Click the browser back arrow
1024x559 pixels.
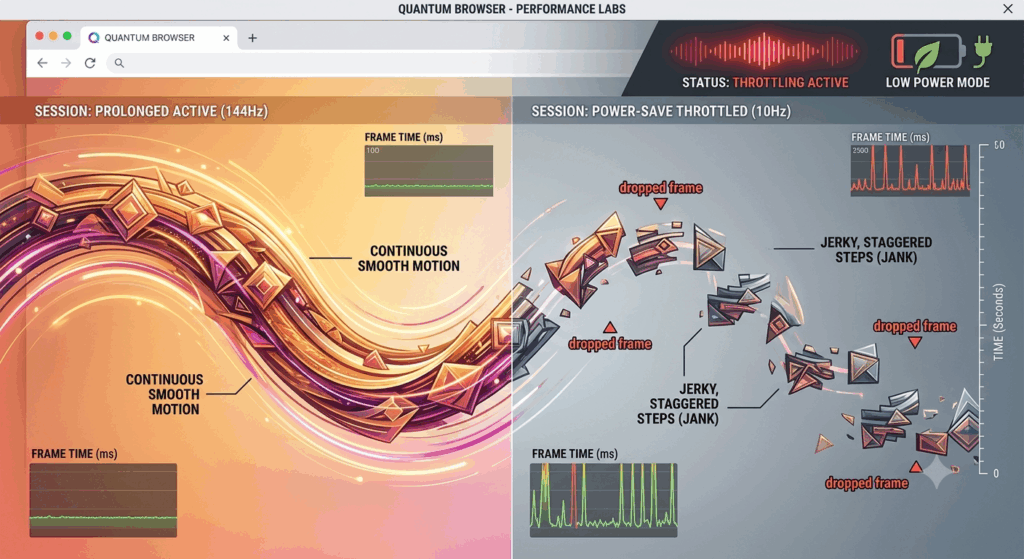(x=42, y=63)
